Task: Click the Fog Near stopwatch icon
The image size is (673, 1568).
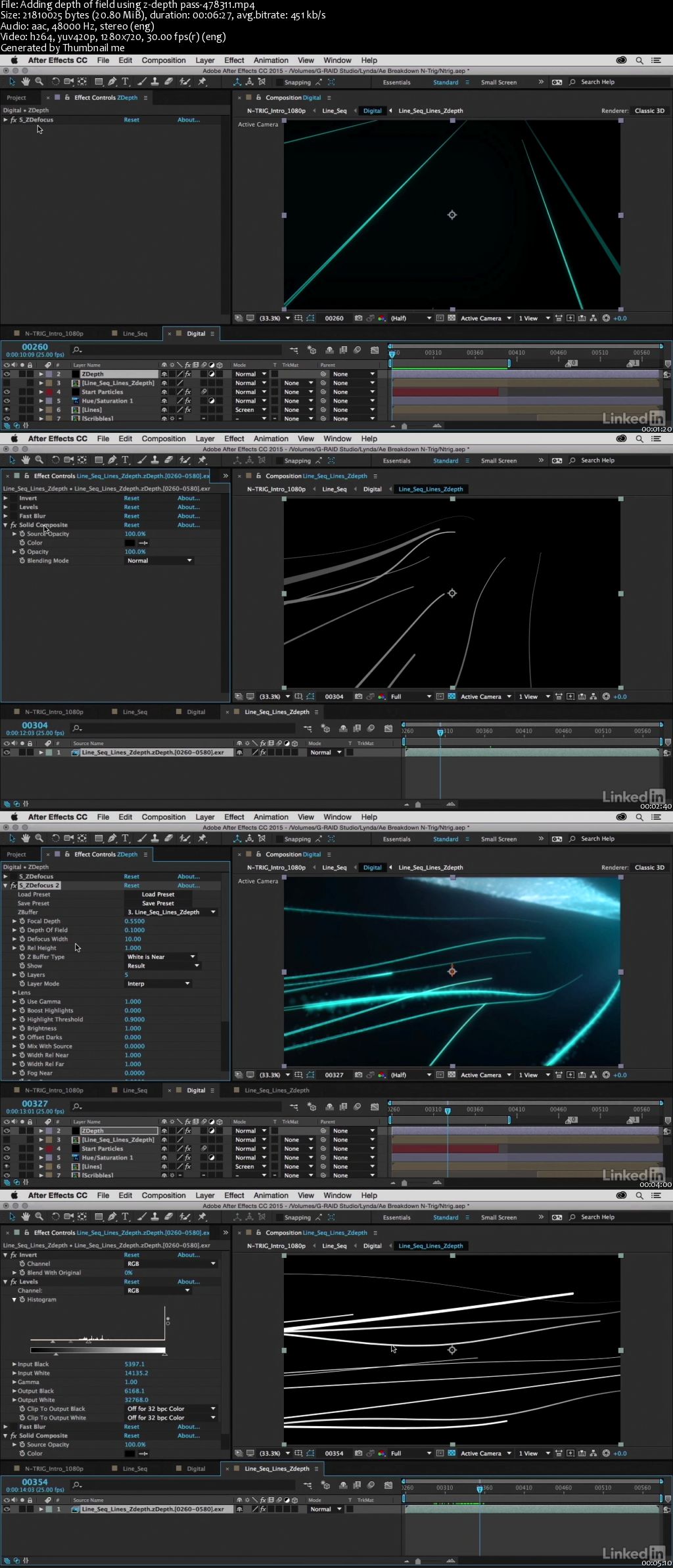Action: coord(22,1073)
